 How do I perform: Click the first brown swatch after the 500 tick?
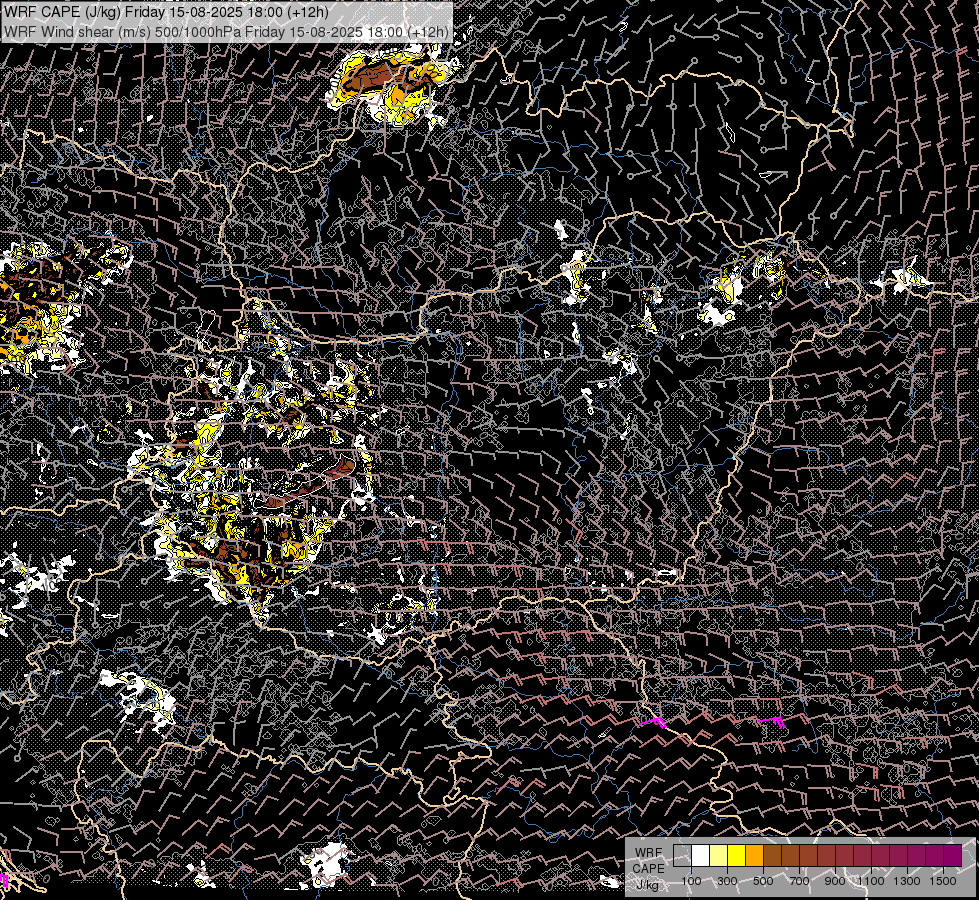coord(772,855)
